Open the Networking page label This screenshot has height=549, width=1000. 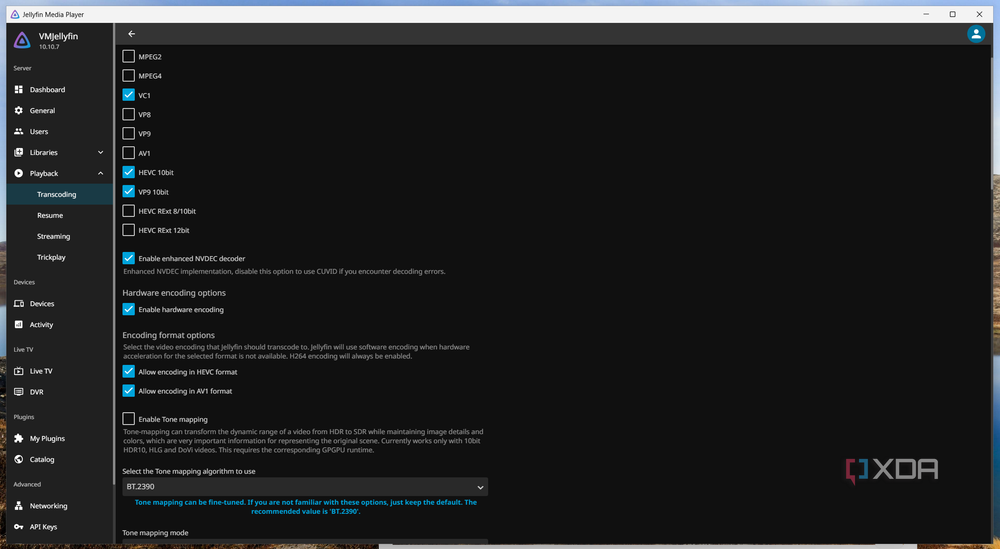(x=48, y=506)
